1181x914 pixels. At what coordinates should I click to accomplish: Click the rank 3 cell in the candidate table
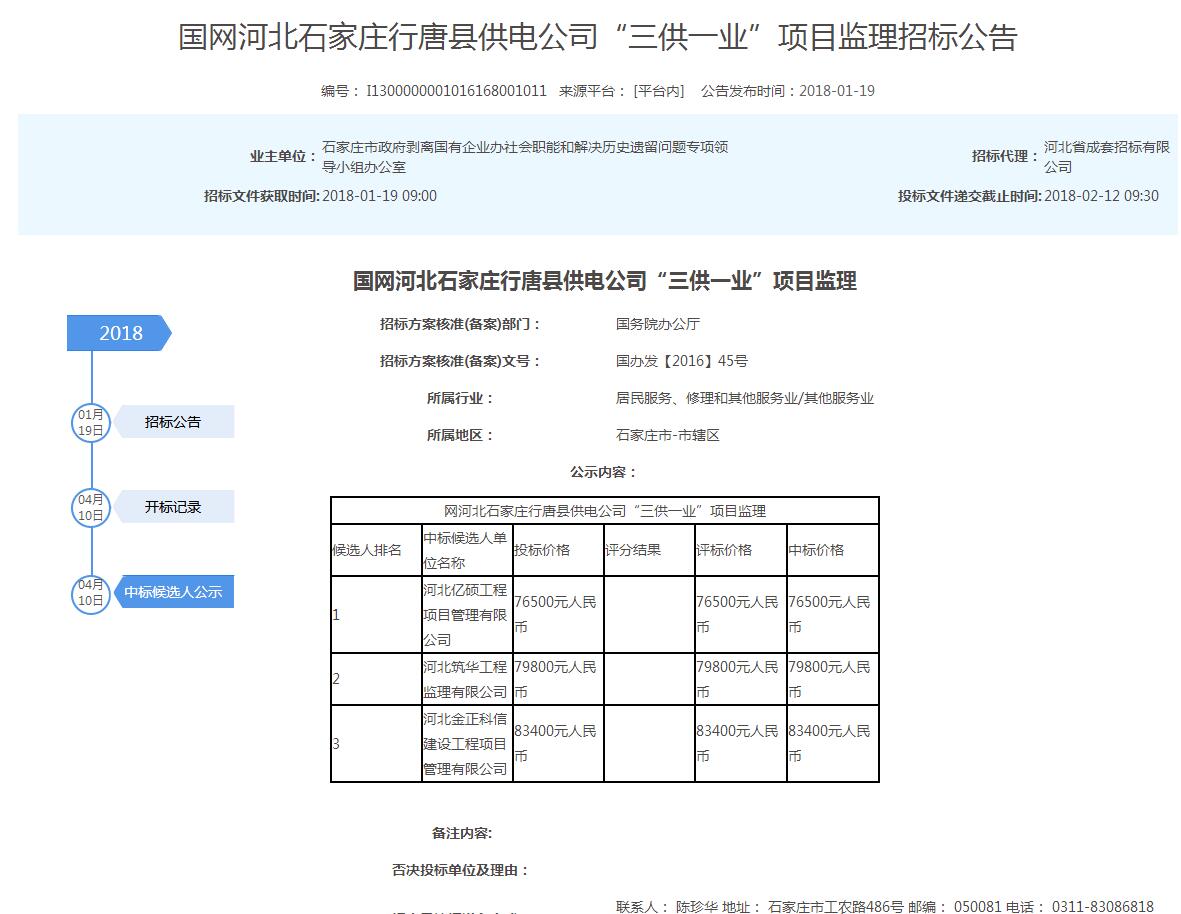[377, 744]
